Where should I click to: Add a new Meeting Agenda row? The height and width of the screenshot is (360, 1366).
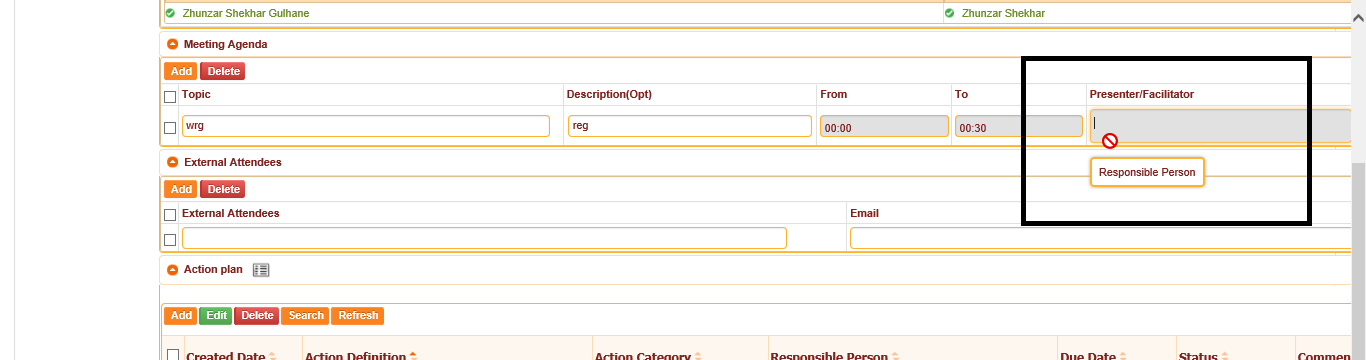tap(181, 71)
